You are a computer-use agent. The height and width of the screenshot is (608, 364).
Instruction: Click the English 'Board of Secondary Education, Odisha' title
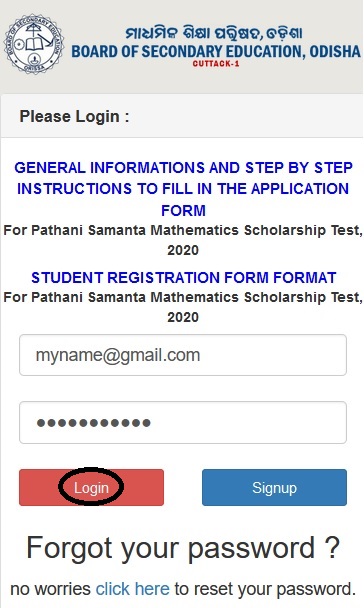click(x=216, y=52)
